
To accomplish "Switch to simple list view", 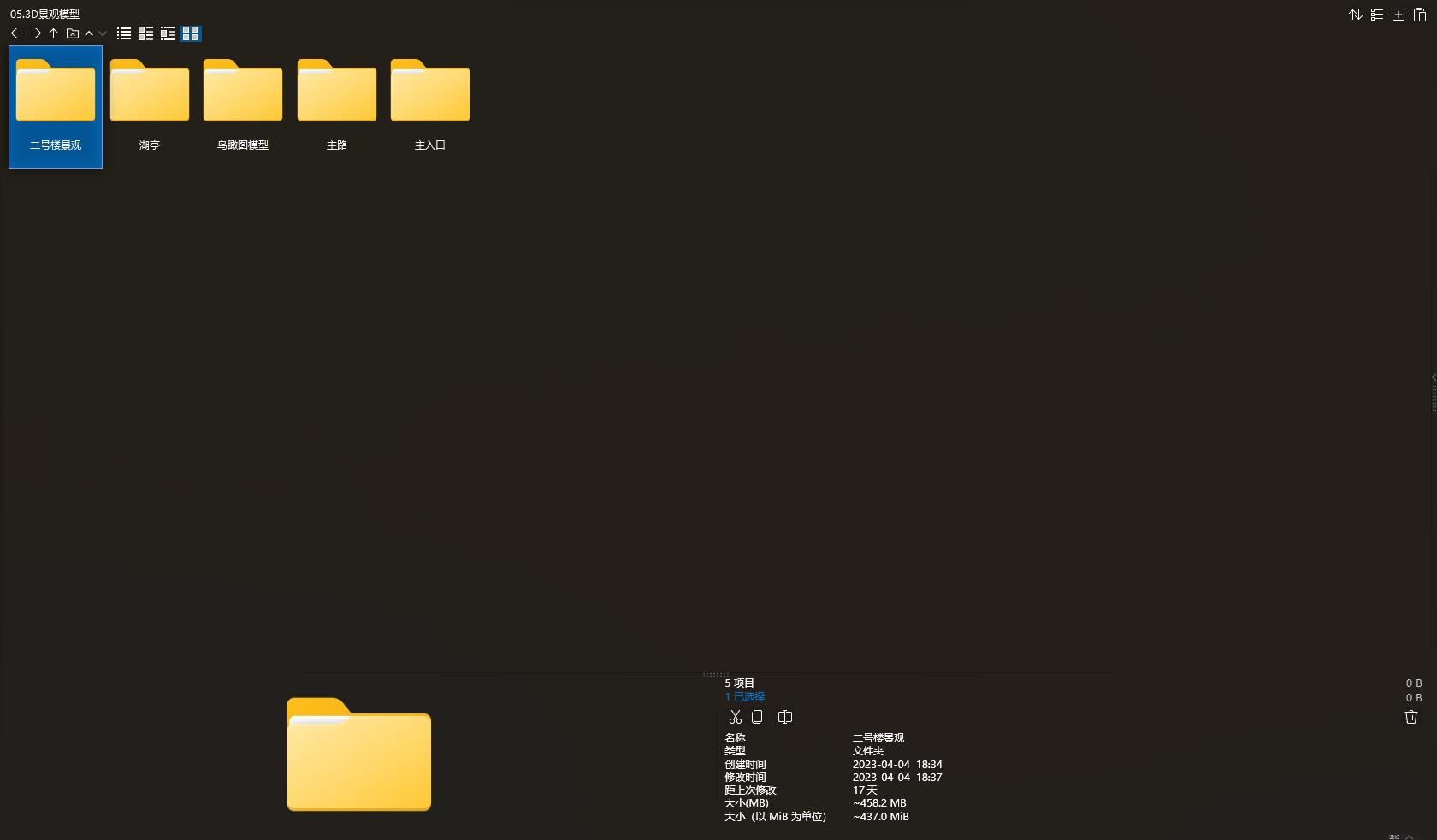I will pyautogui.click(x=124, y=33).
